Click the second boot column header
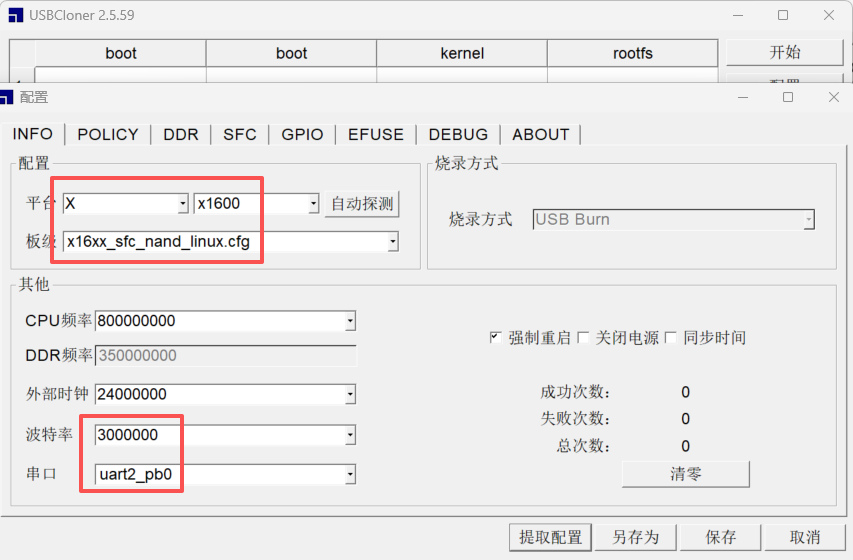 coord(292,53)
